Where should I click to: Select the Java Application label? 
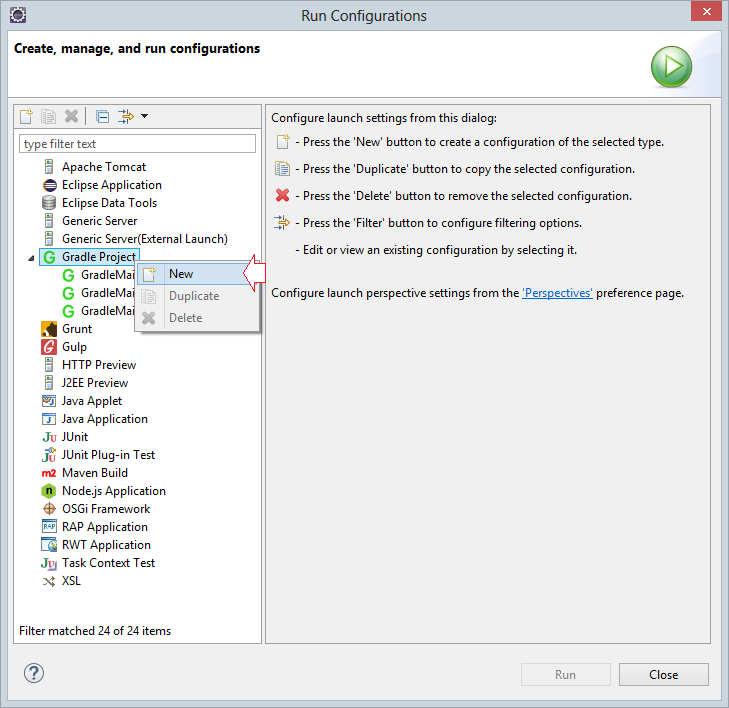[105, 419]
